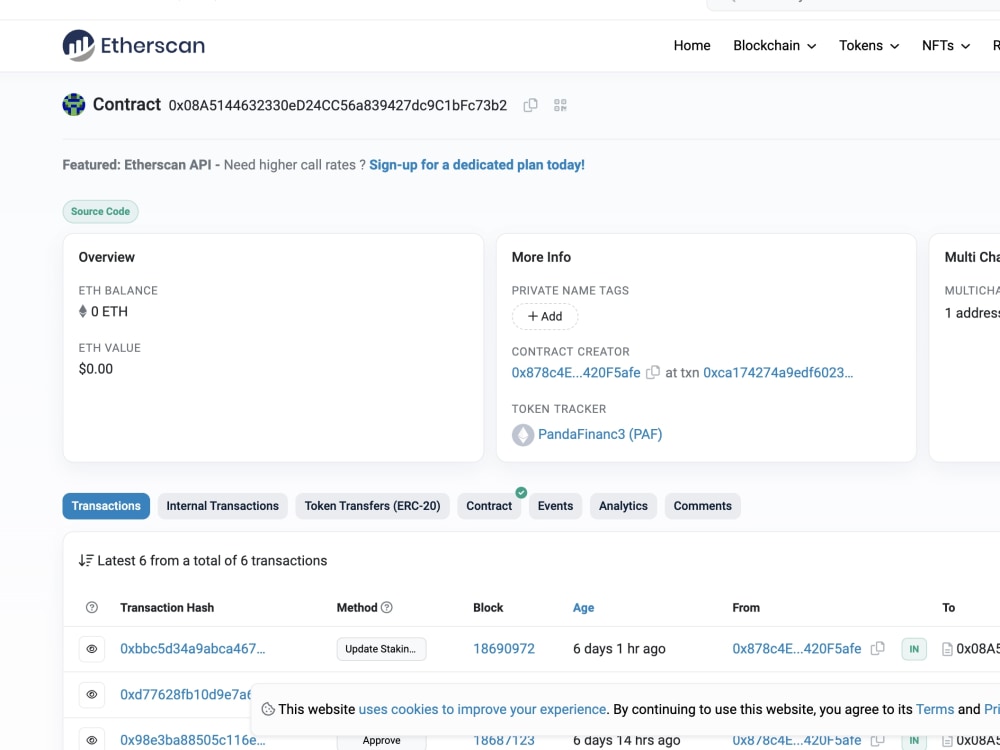Go to Home in the navigation
This screenshot has width=1000, height=750.
692,45
